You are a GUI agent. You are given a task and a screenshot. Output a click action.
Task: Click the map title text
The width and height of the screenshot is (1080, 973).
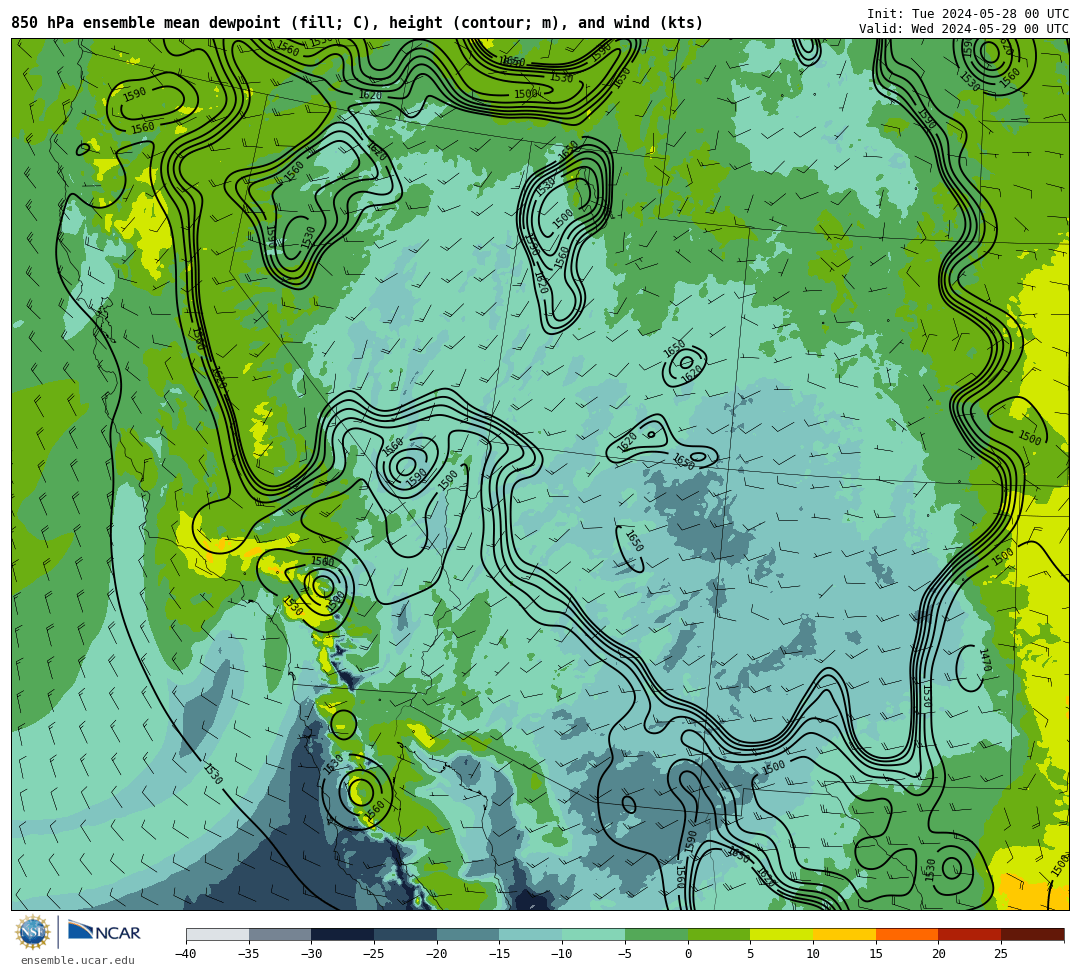(357, 23)
